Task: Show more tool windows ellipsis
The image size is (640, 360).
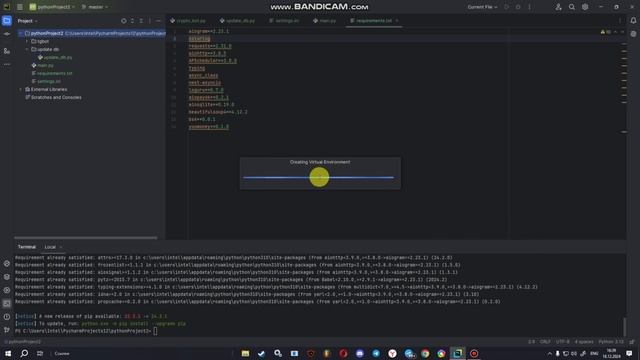Action: 7,64
